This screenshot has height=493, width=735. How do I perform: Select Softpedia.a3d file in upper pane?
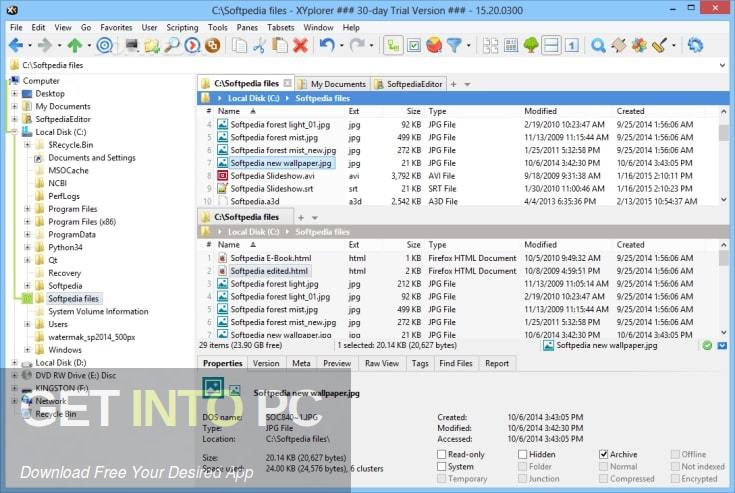pyautogui.click(x=255, y=202)
